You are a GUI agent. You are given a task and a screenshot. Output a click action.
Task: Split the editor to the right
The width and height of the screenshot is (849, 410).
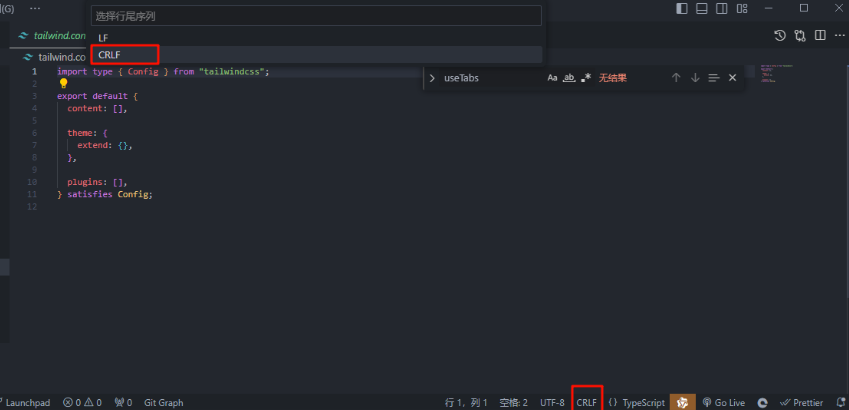pos(820,36)
